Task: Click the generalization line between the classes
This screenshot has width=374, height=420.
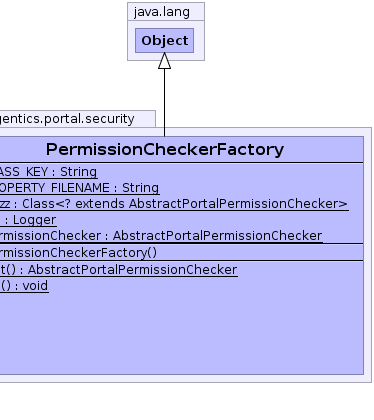Action: [164, 102]
